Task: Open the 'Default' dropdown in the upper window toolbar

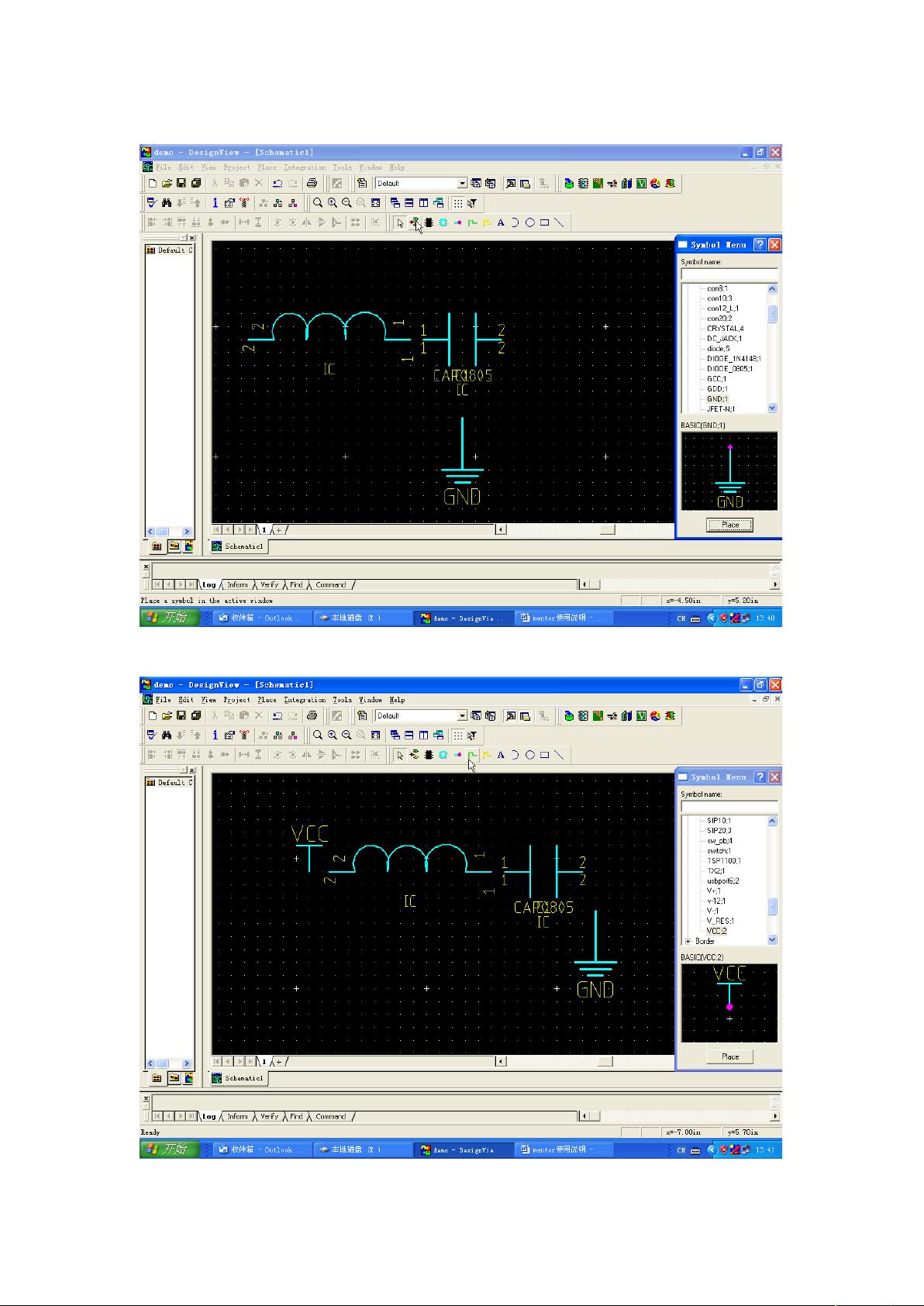Action: point(462,184)
